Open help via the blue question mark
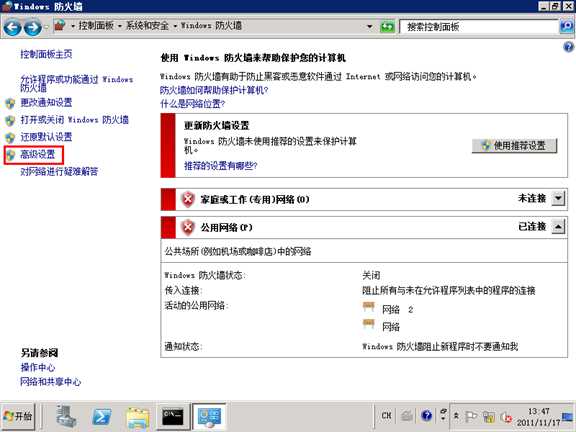 [x=568, y=47]
